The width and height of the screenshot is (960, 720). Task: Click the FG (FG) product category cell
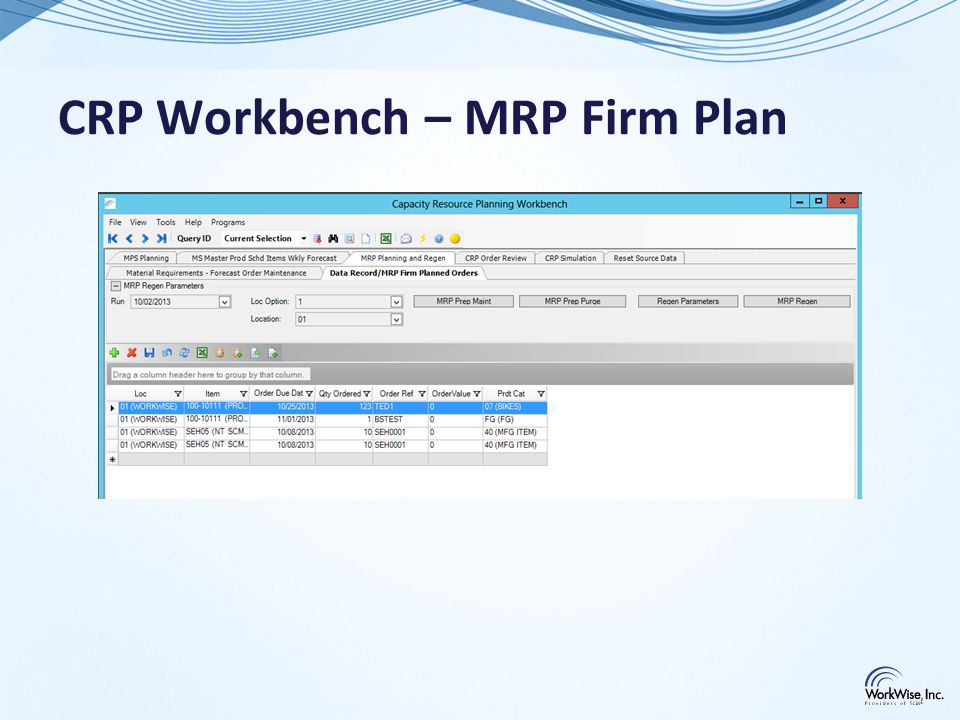514,419
